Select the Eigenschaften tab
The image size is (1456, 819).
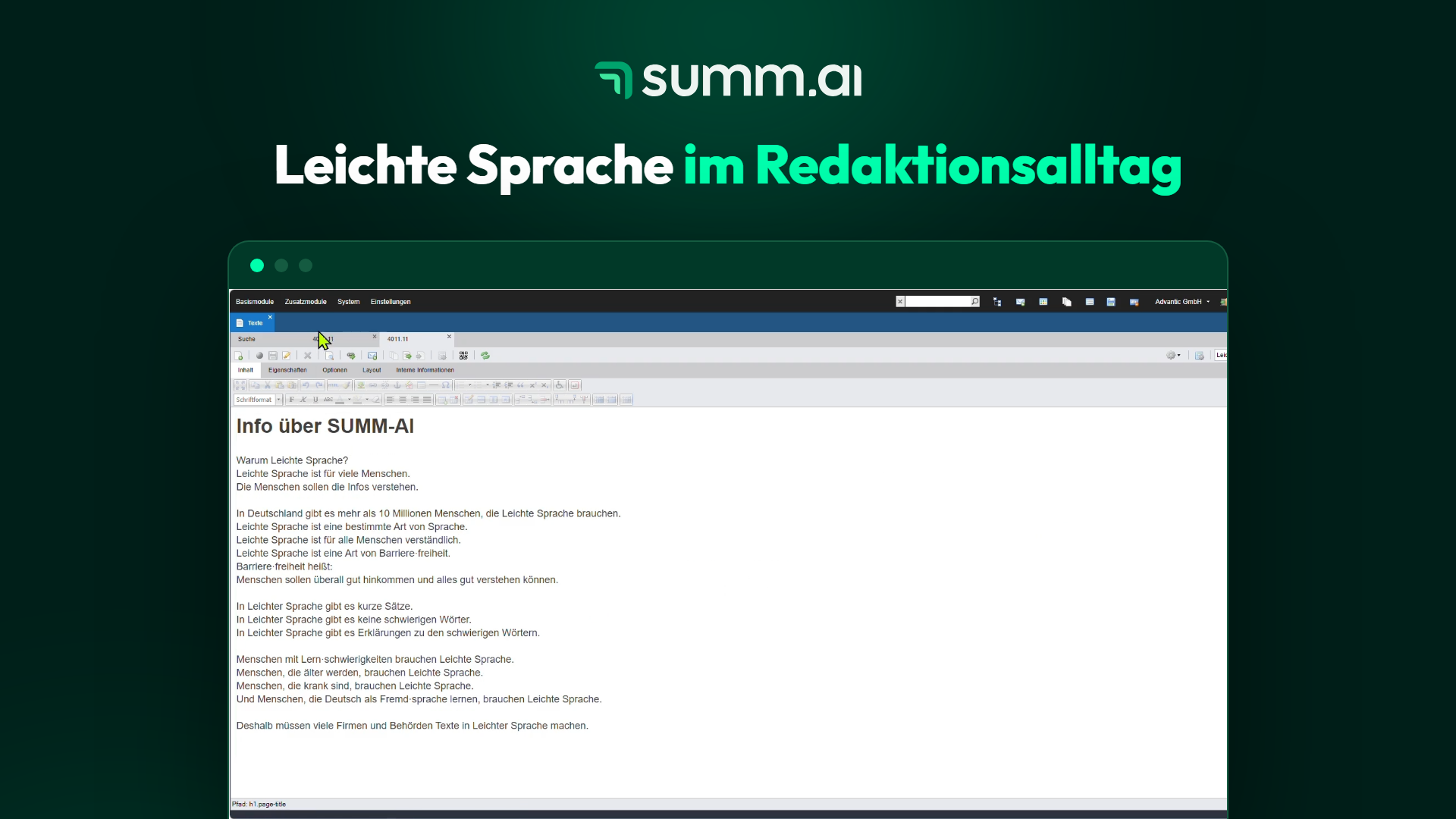pyautogui.click(x=287, y=370)
